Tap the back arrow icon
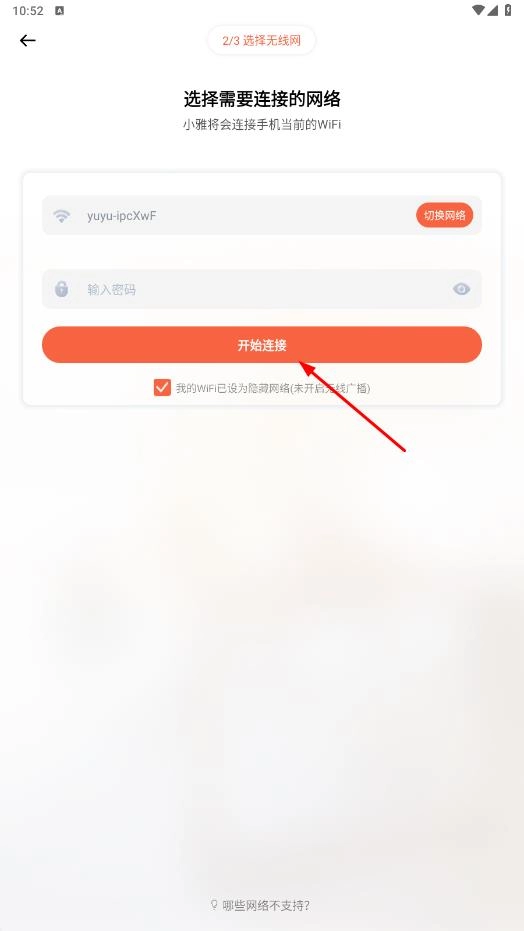The image size is (524, 931). (27, 40)
